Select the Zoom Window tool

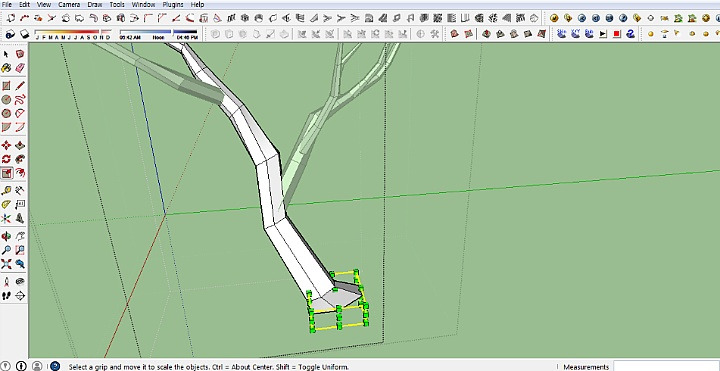point(20,250)
